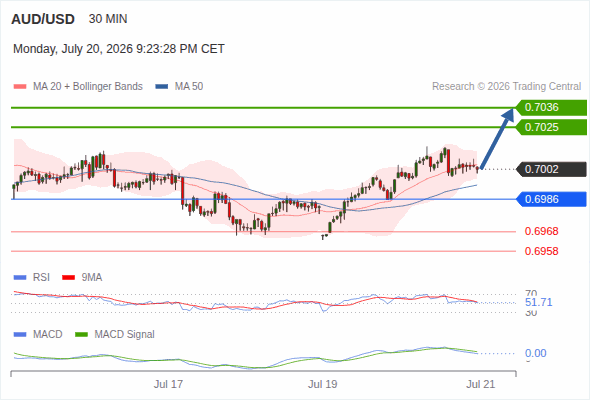Click the AUD/USD chart title
590x400 pixels.
[43, 19]
